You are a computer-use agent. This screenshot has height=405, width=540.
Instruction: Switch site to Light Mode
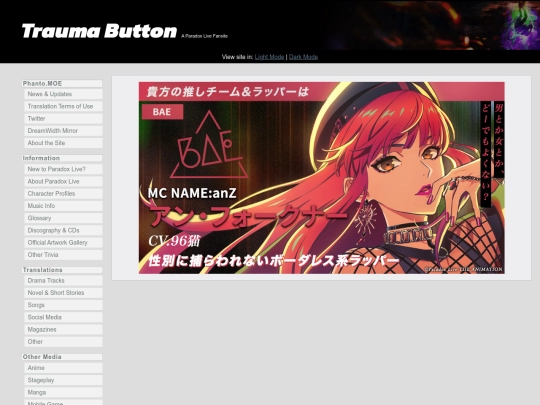pos(269,57)
